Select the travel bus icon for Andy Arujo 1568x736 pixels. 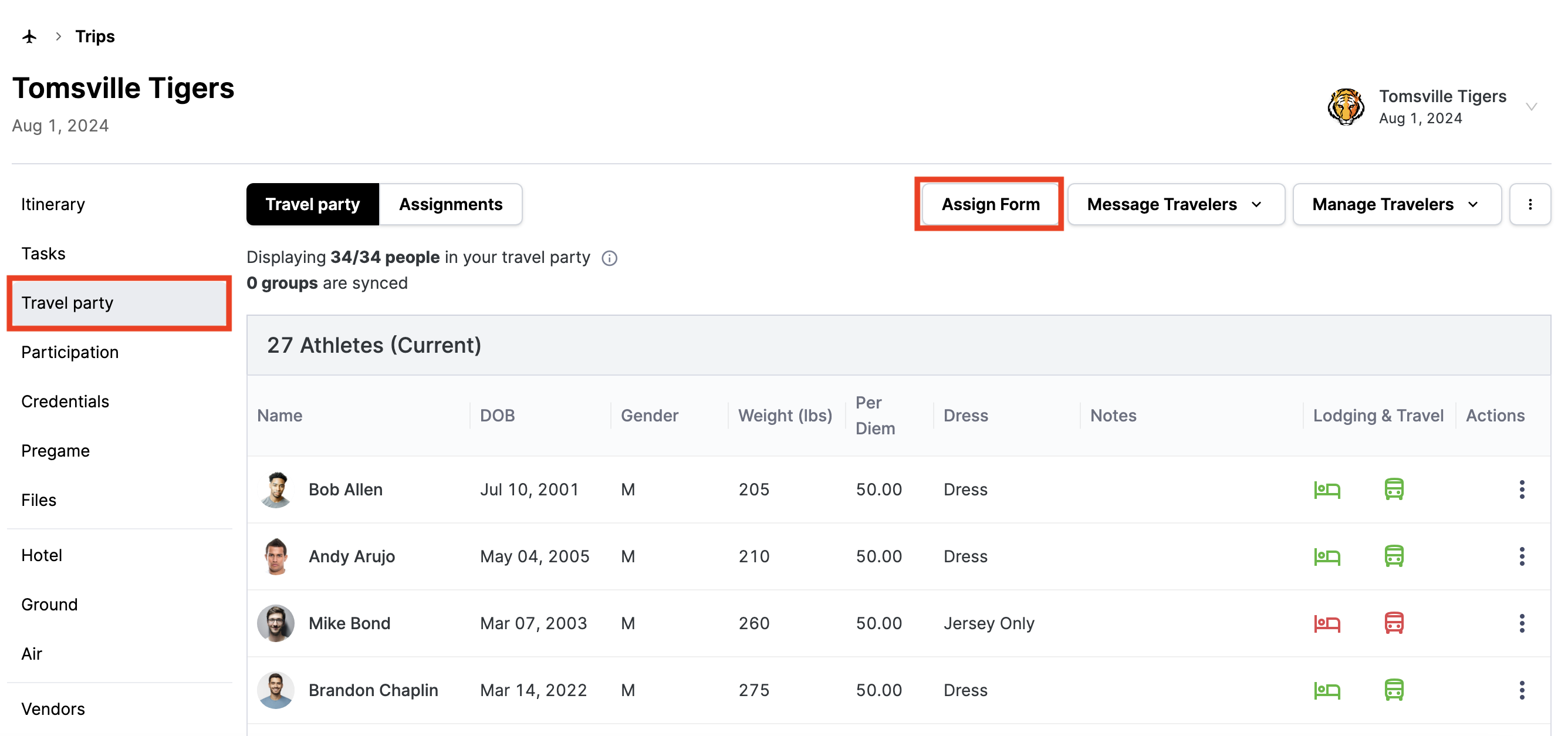1394,556
